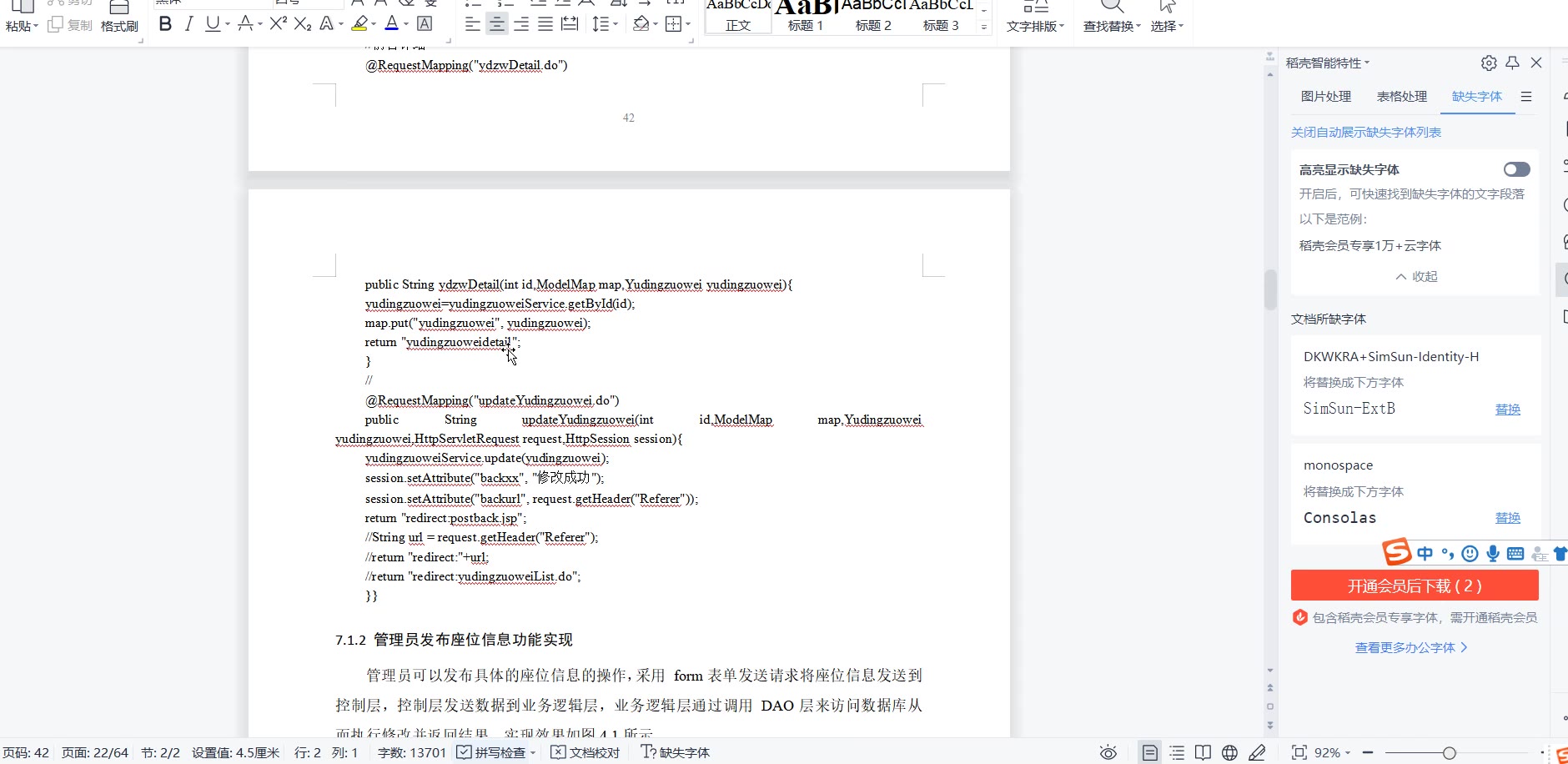1568x764 pixels.
Task: Open the 查找替换 menu
Action: pyautogui.click(x=1112, y=26)
